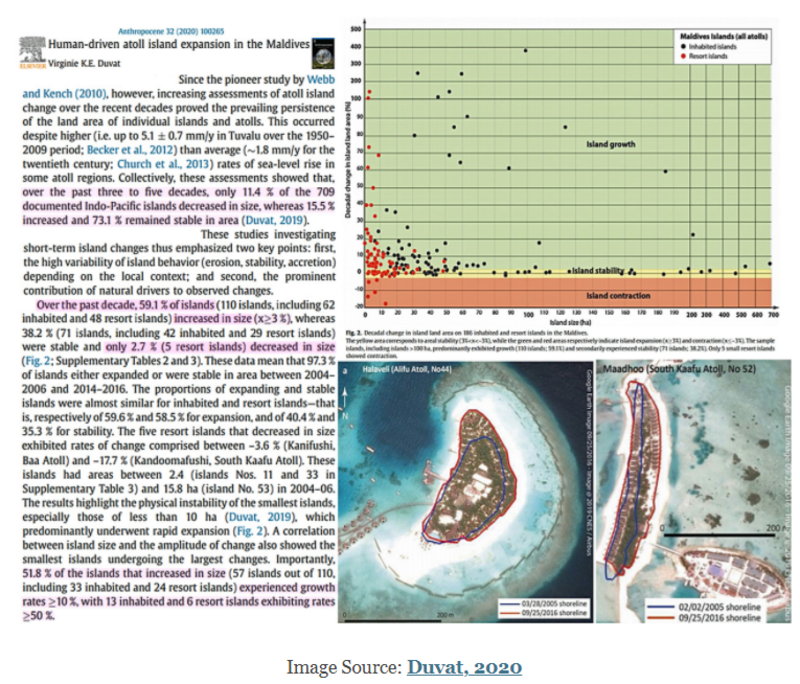Image resolution: width=800 pixels, height=684 pixels.
Task: Click the author name Virginie K.E. Duvat
Action: tap(84, 64)
